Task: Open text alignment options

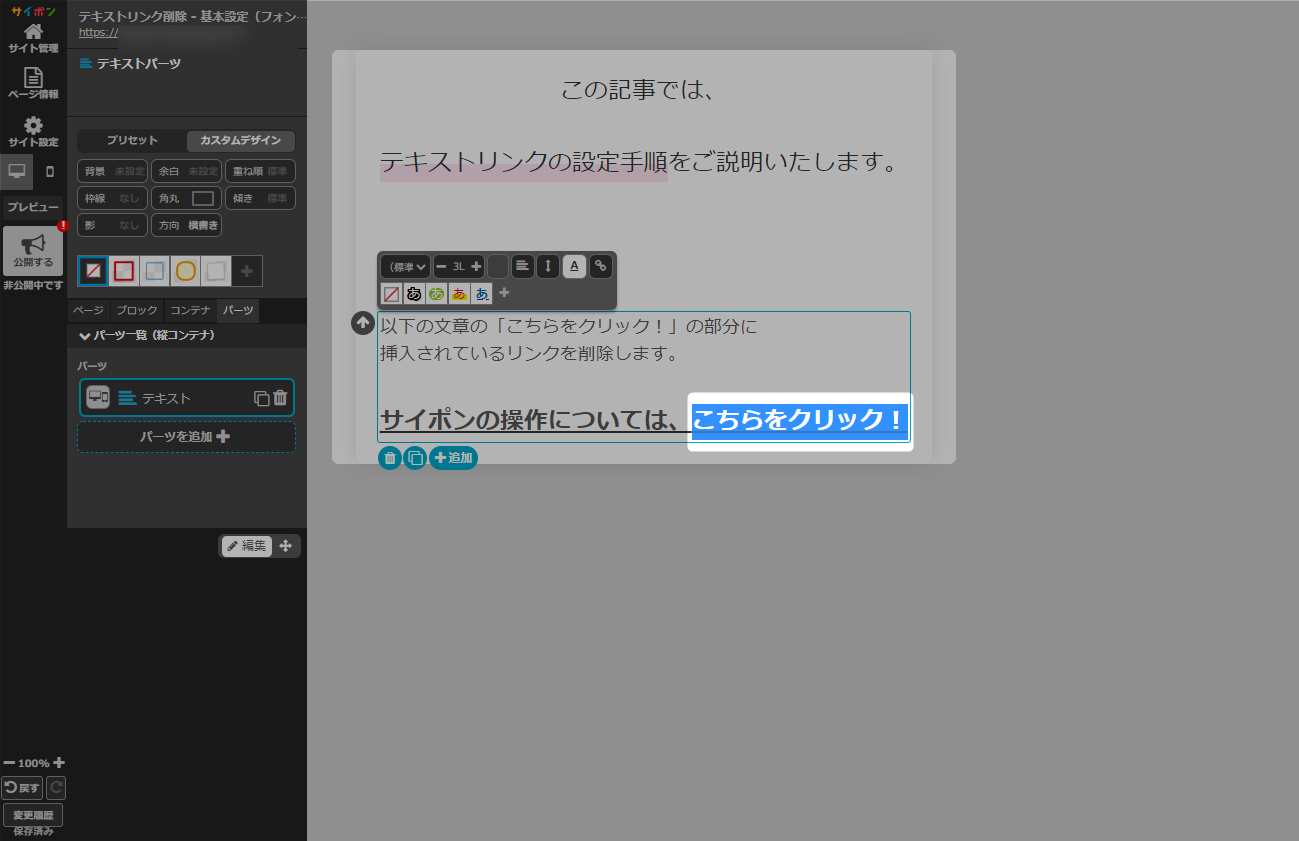Action: (522, 267)
